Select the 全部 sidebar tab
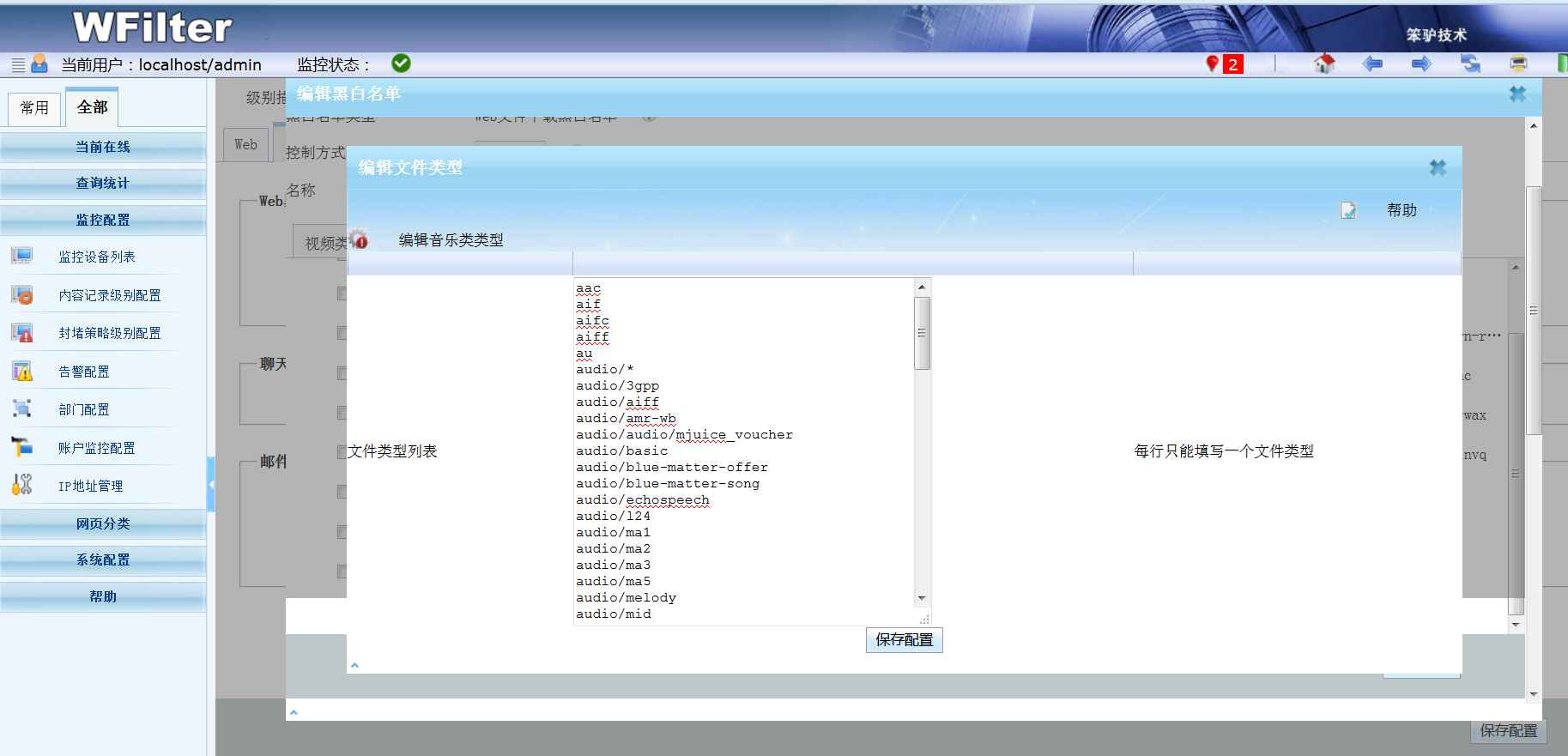 point(92,107)
